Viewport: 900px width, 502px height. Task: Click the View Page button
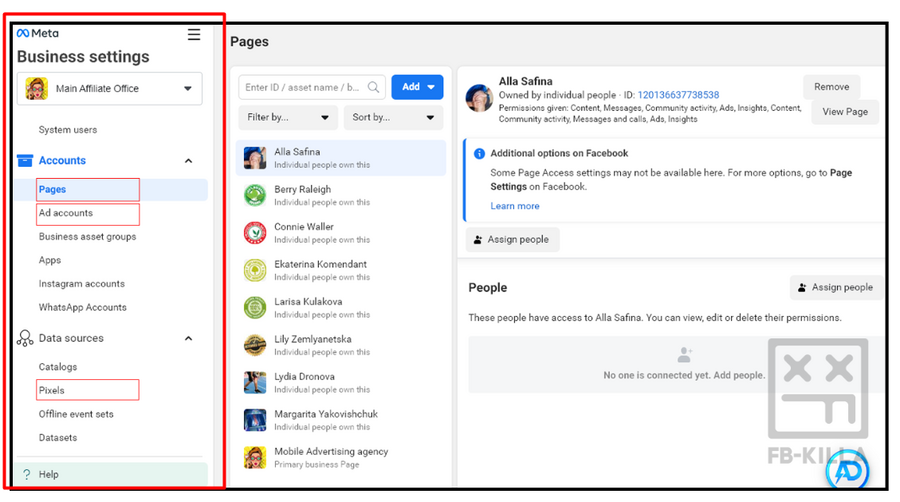tap(845, 112)
